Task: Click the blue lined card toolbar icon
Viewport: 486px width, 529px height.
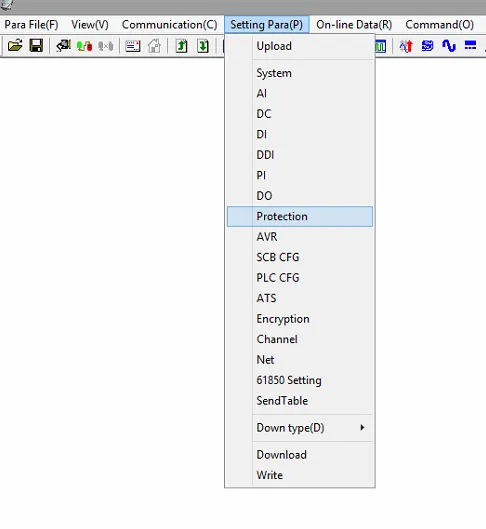Action: [133, 46]
